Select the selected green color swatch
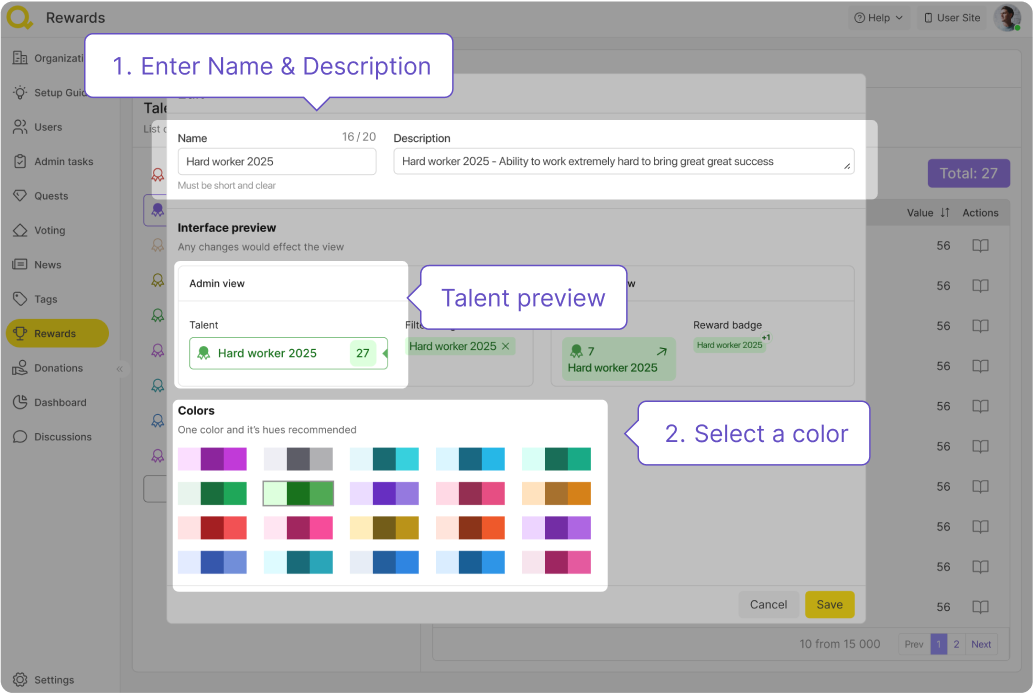The image size is (1033, 693). click(297, 493)
